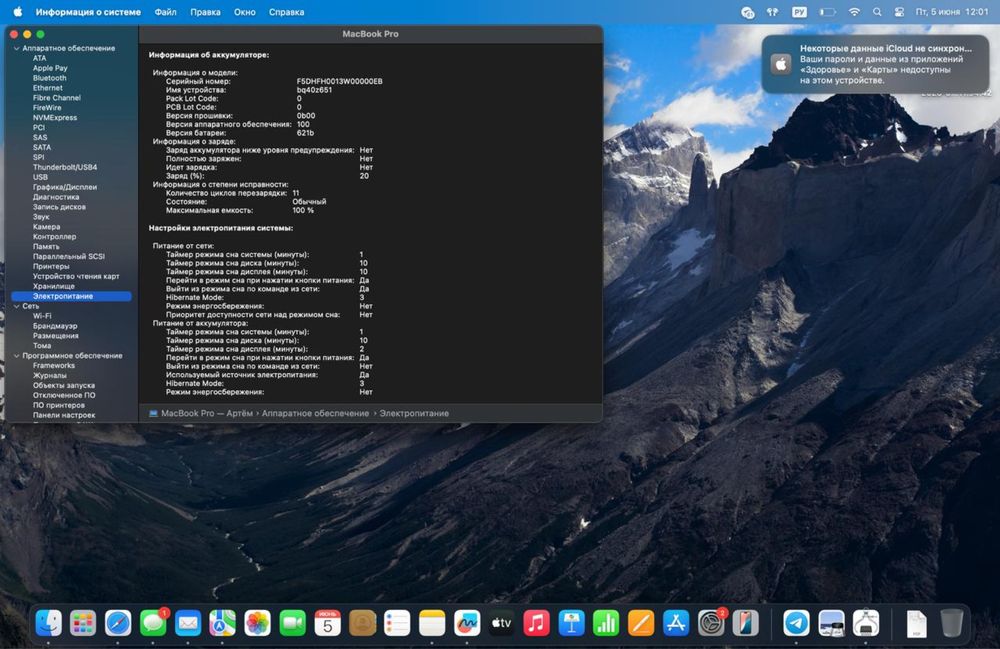Viewport: 1000px width, 649px height.
Task: Select Брандмауэр in the sidebar
Action: (x=55, y=326)
